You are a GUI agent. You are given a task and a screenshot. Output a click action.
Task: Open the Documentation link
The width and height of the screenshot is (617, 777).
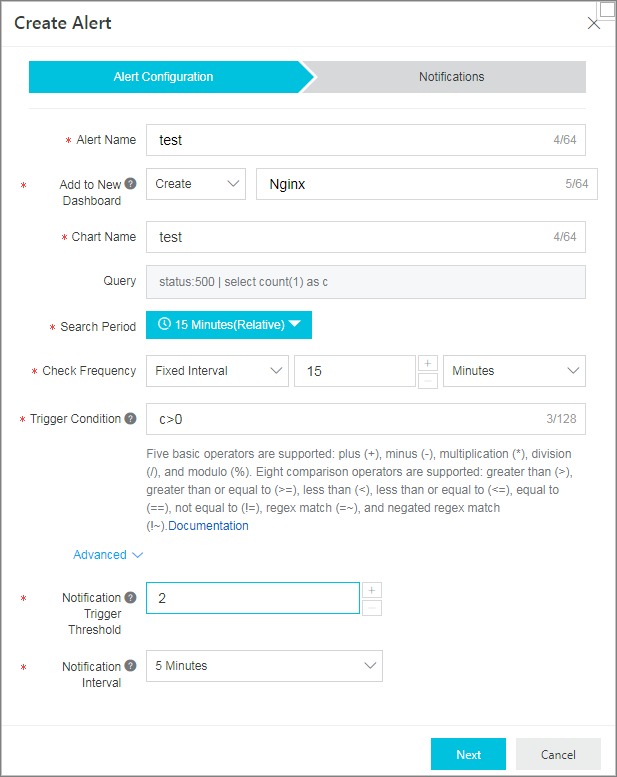[x=208, y=526]
